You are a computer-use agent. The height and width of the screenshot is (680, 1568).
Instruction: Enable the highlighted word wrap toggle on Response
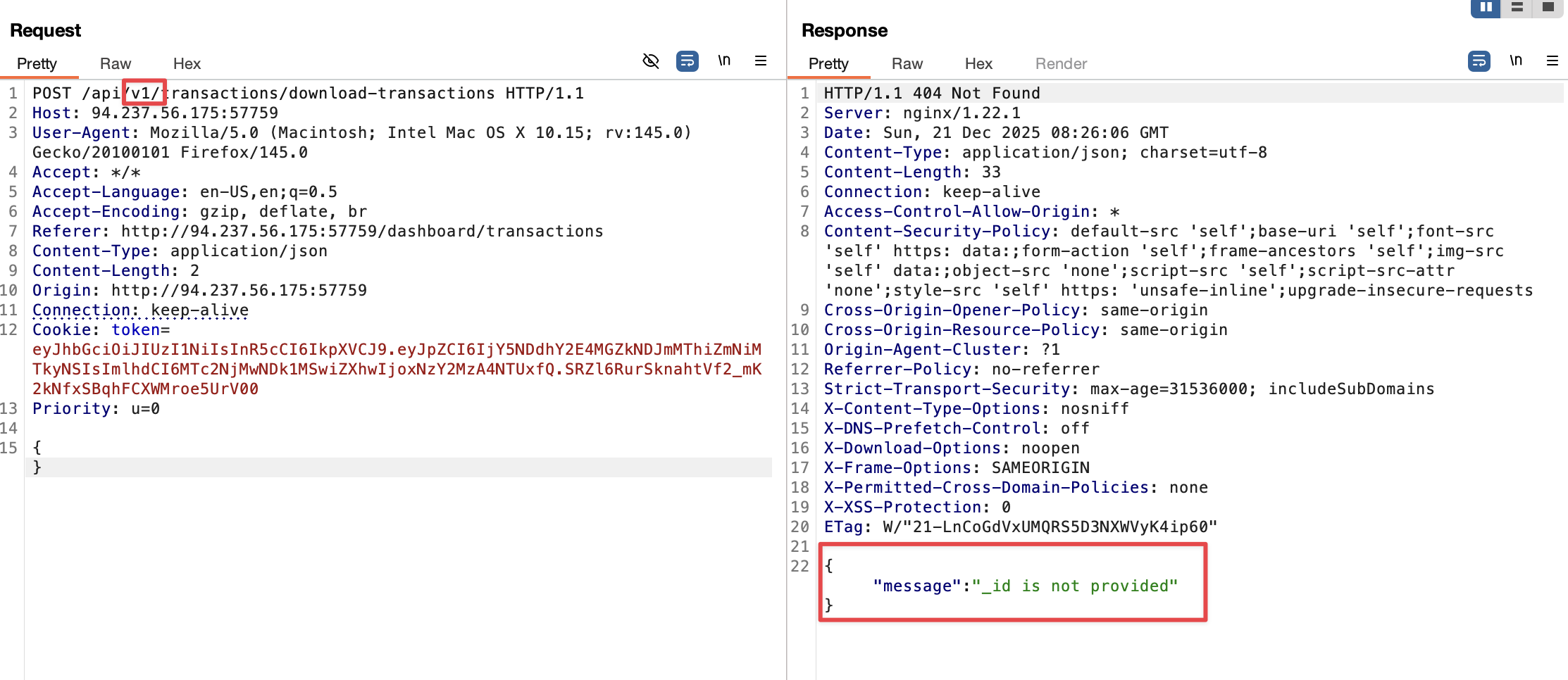tap(1479, 61)
